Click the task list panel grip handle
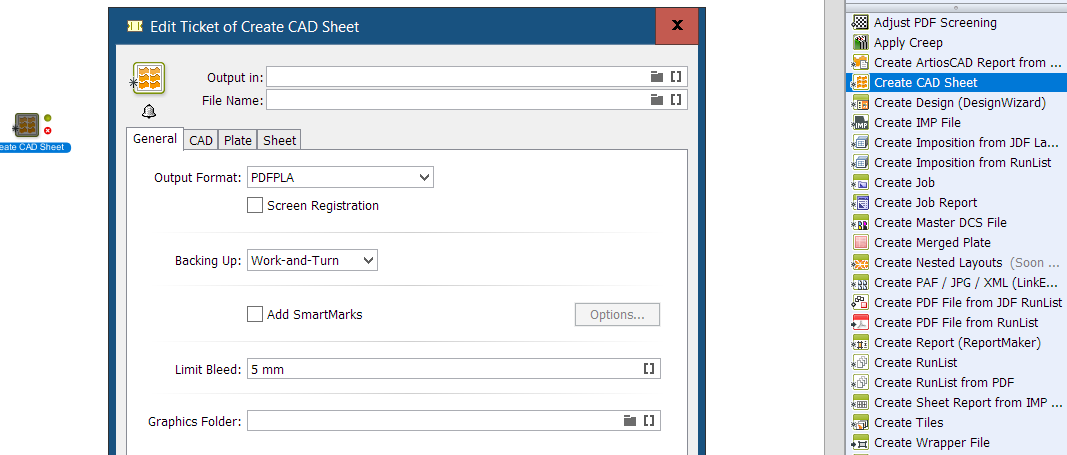The image size is (1067, 455). click(955, 7)
